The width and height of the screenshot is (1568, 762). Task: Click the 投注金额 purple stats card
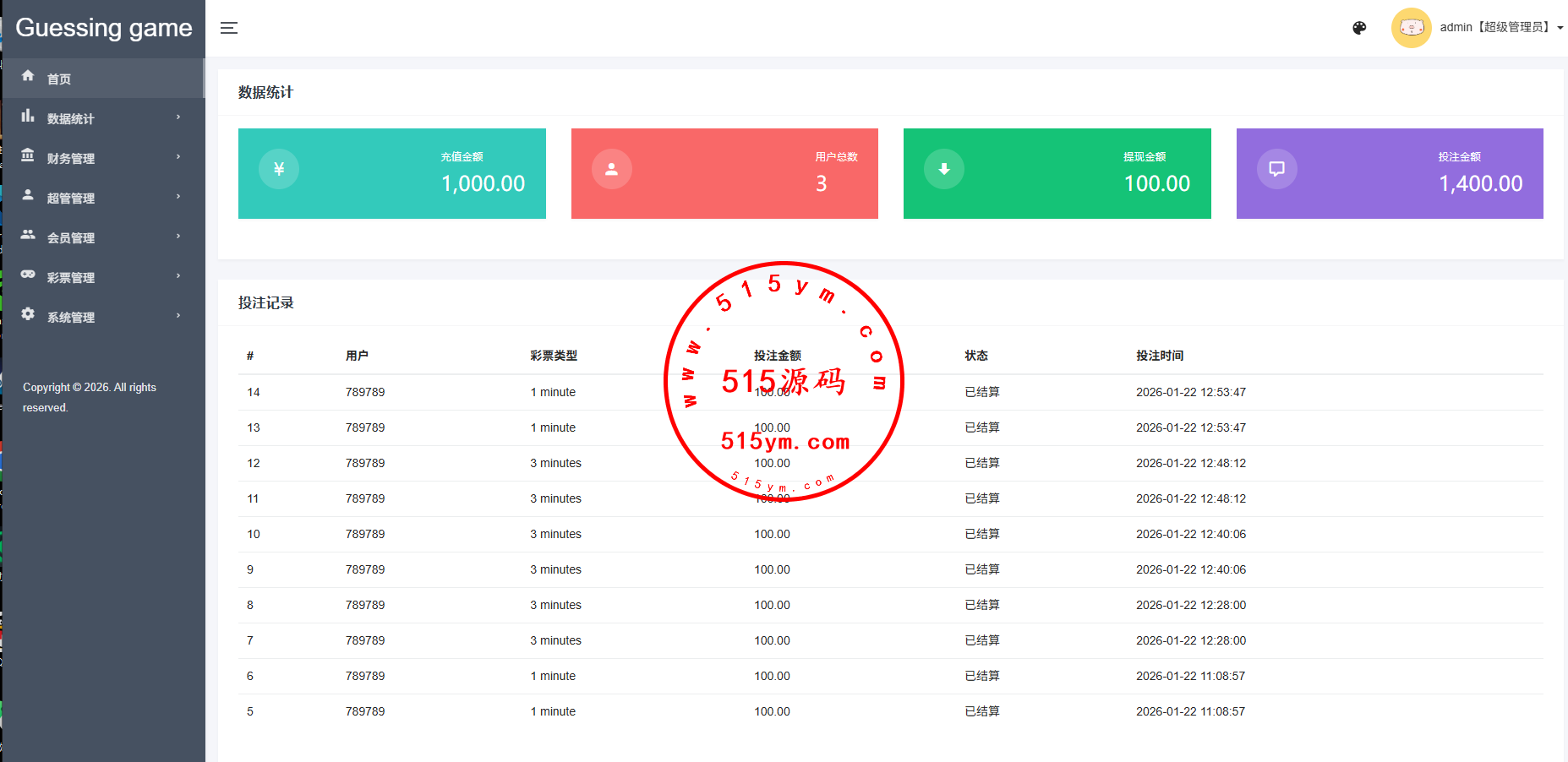click(x=1389, y=173)
